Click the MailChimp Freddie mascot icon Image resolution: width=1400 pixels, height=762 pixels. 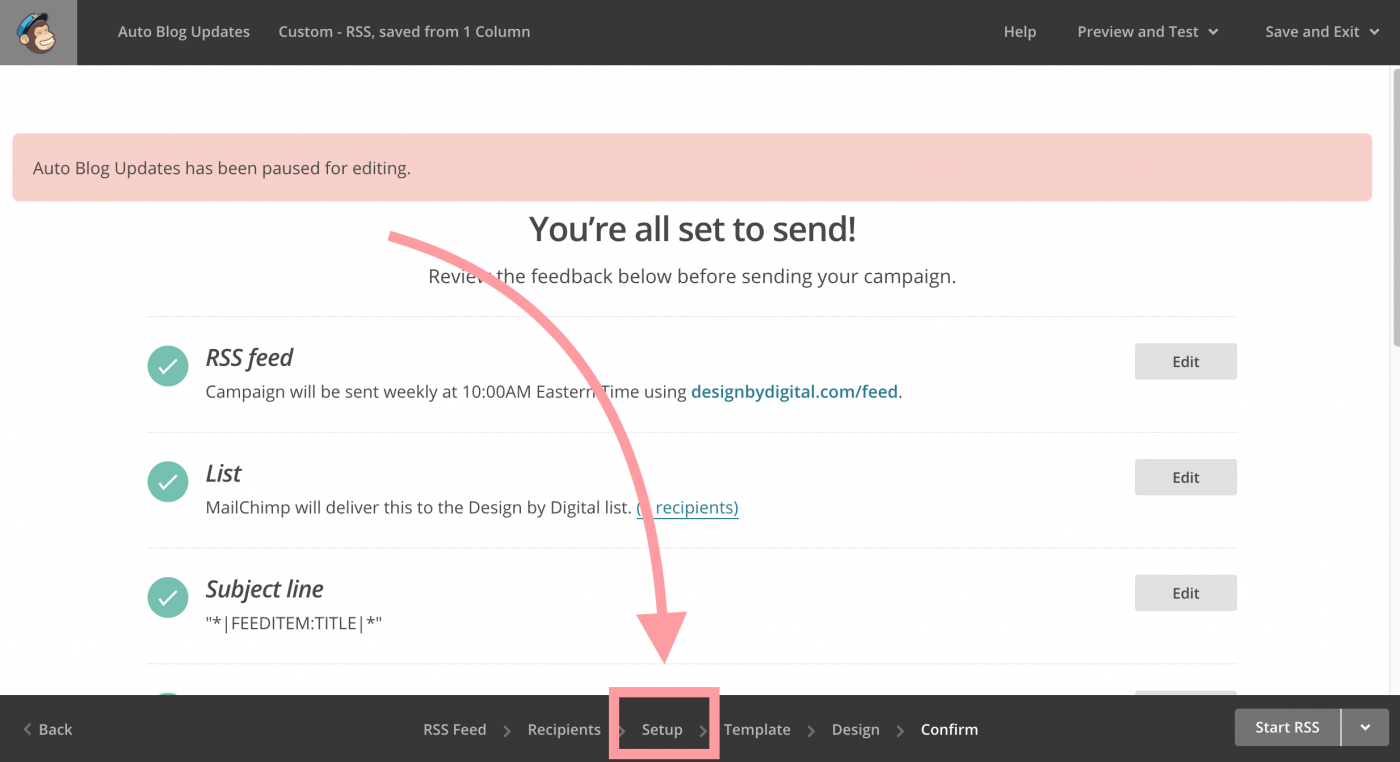coord(38,31)
